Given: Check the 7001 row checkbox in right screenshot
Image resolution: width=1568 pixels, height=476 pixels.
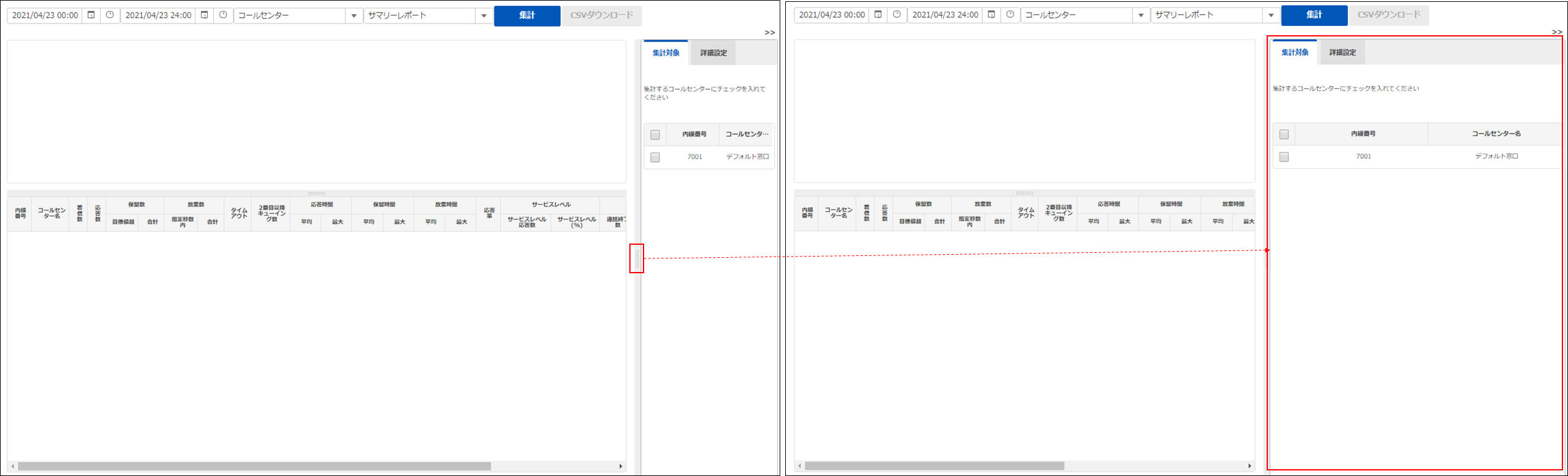Looking at the screenshot, I should pyautogui.click(x=1284, y=157).
